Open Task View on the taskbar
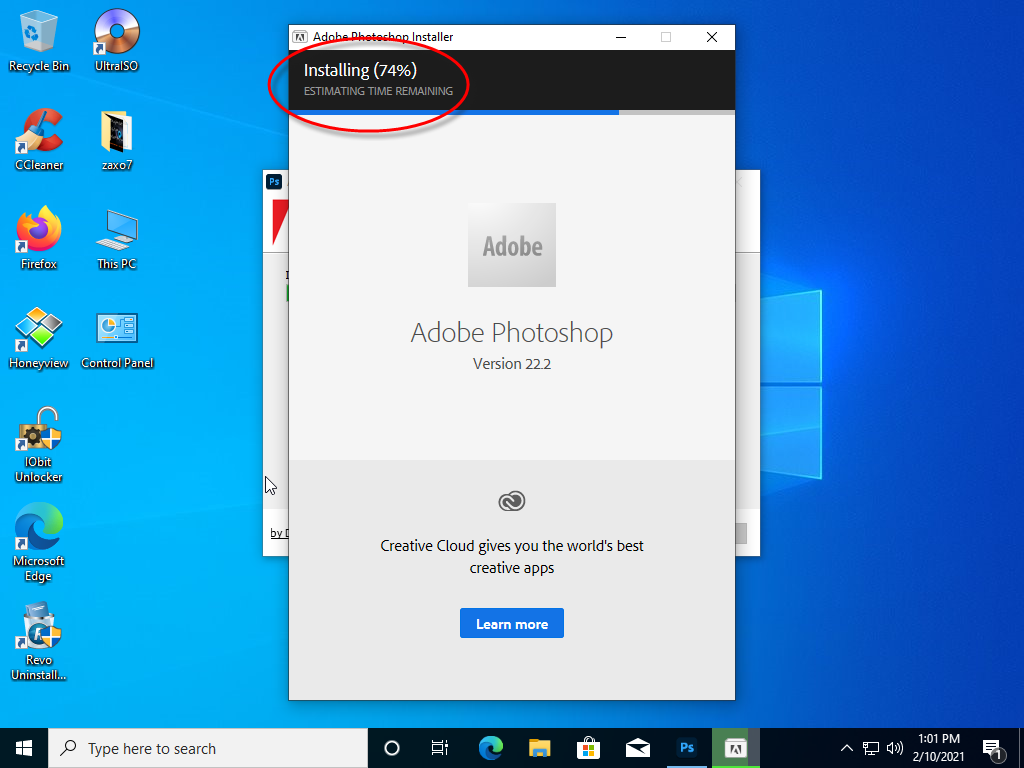The width and height of the screenshot is (1024, 768). coord(440,748)
